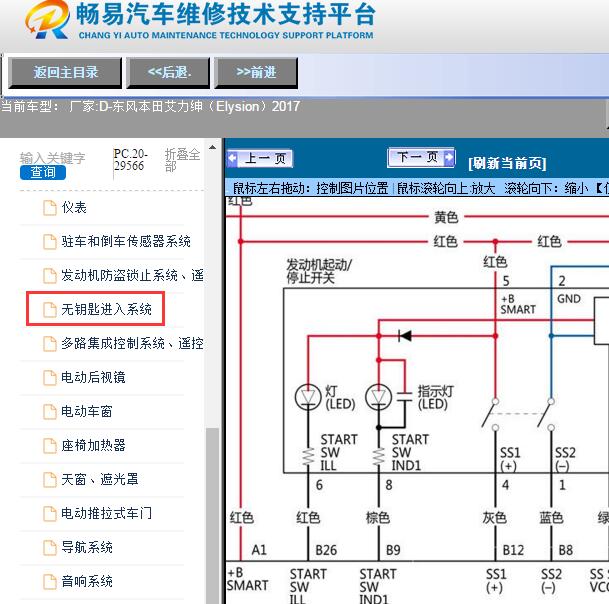Select 无钥匙进入系统 item
The height and width of the screenshot is (604, 609).
106,310
